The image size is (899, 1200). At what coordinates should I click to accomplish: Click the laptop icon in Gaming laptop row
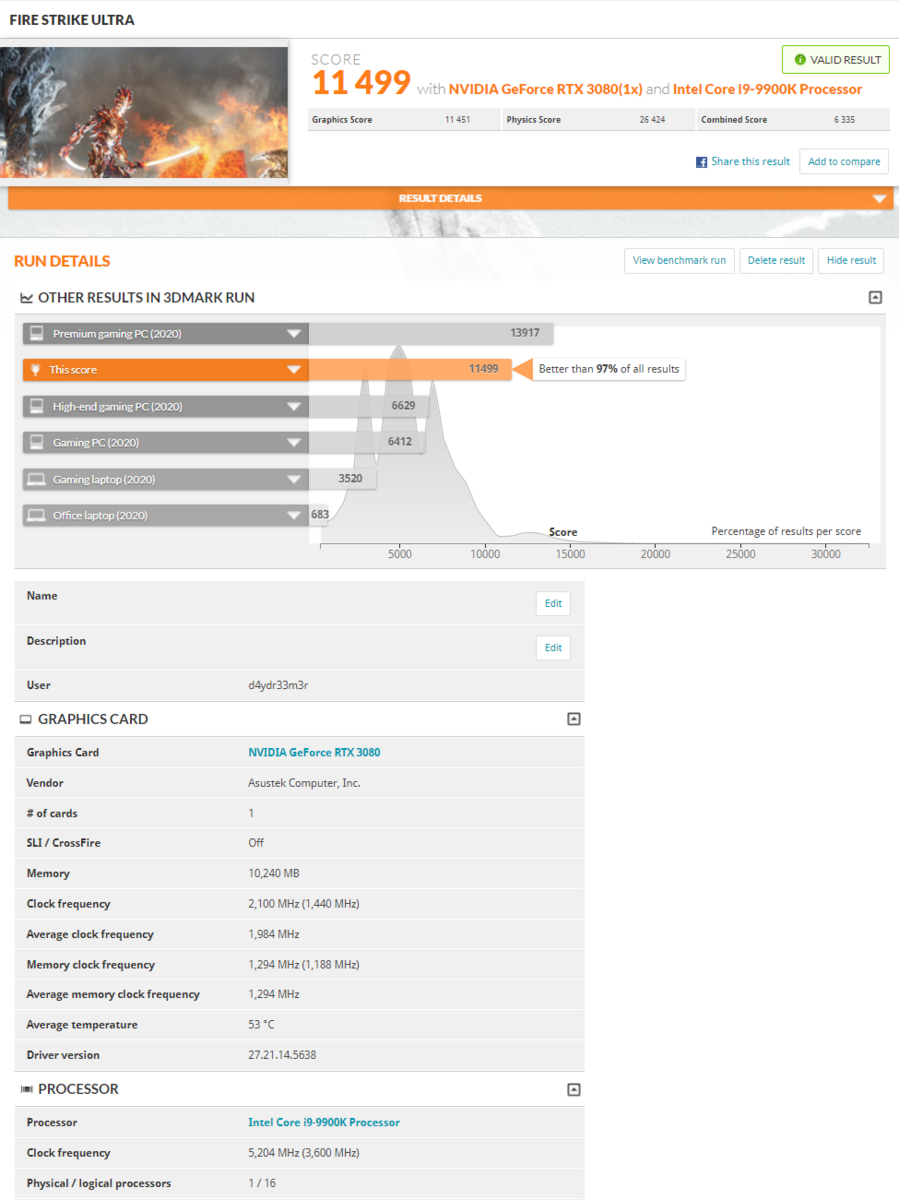[x=36, y=479]
